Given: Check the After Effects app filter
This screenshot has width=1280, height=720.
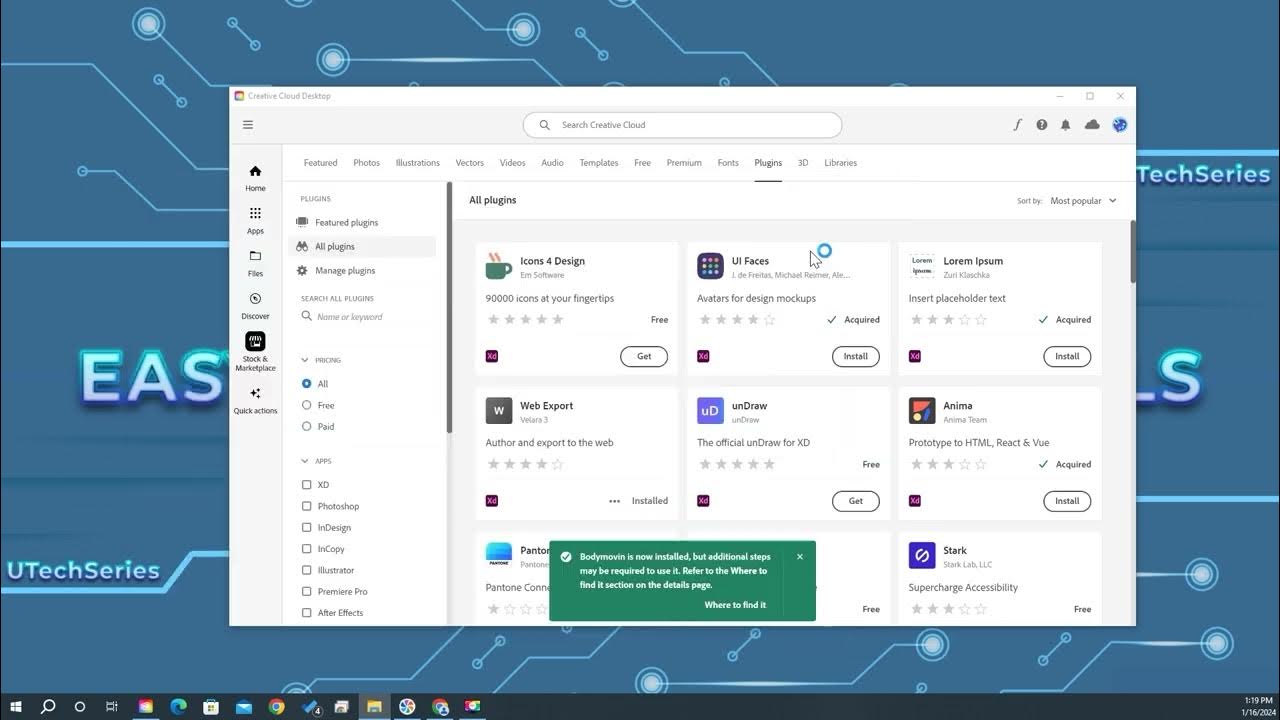Looking at the screenshot, I should coord(307,613).
